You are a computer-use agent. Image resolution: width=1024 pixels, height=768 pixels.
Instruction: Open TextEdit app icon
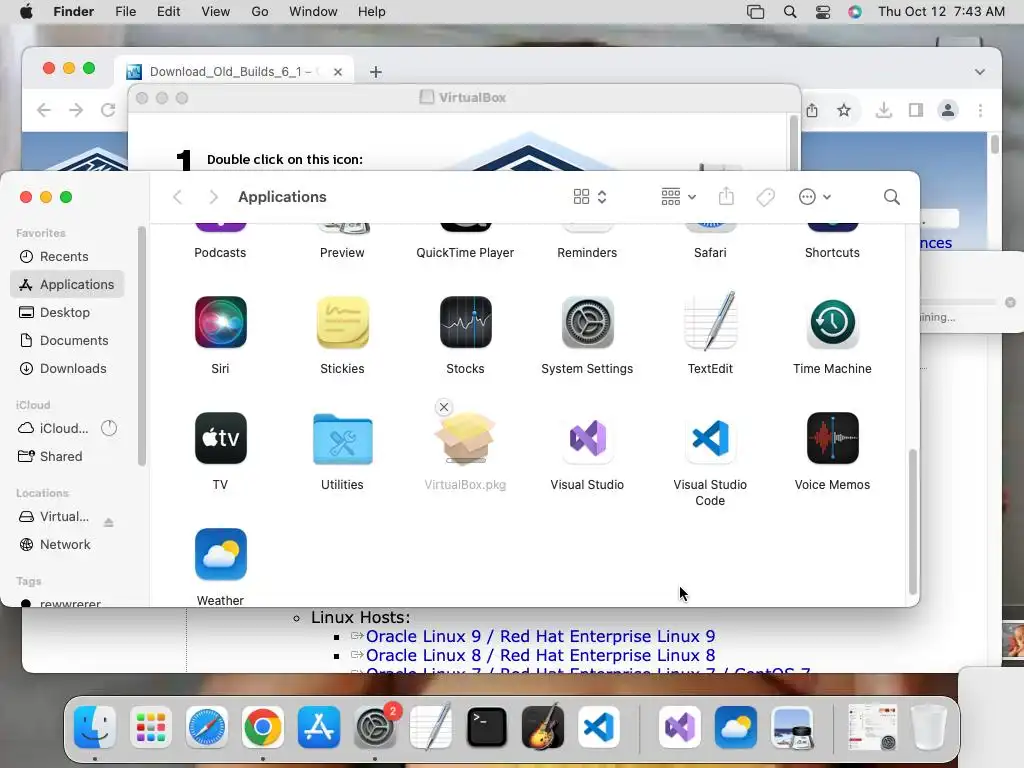710,321
